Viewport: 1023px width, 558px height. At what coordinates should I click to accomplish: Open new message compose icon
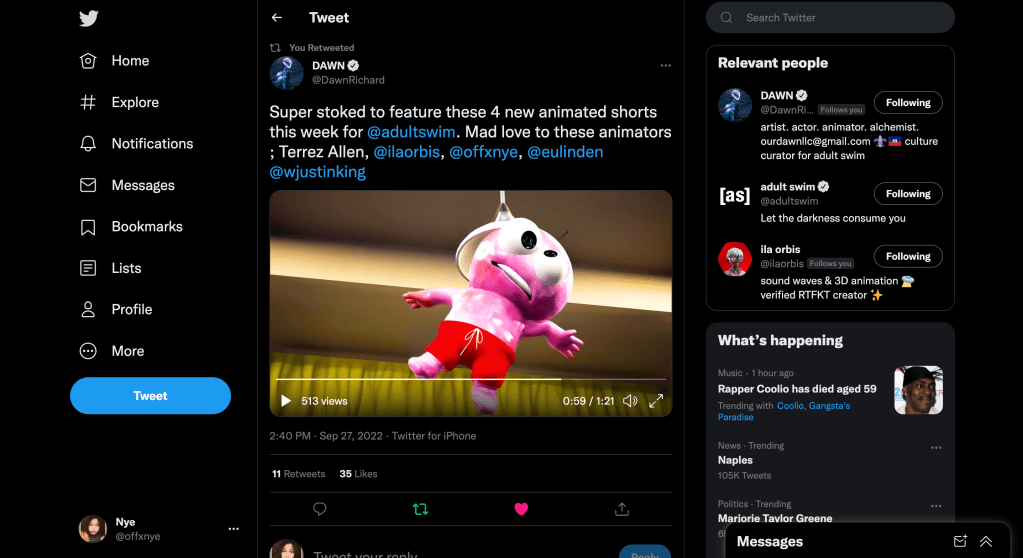[960, 541]
